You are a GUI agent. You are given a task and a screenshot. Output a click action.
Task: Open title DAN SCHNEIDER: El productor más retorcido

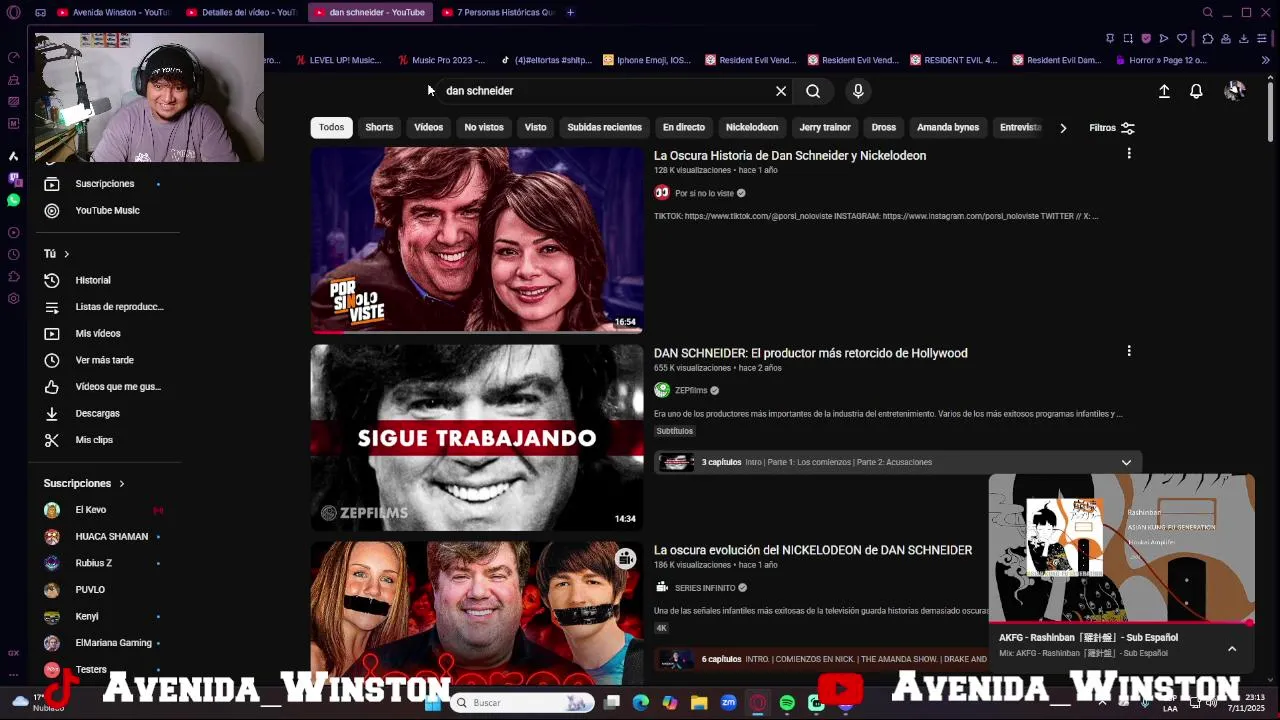pos(810,353)
